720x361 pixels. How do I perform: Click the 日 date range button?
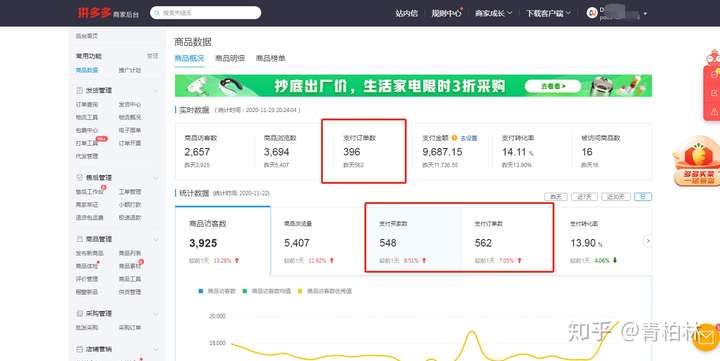point(643,197)
